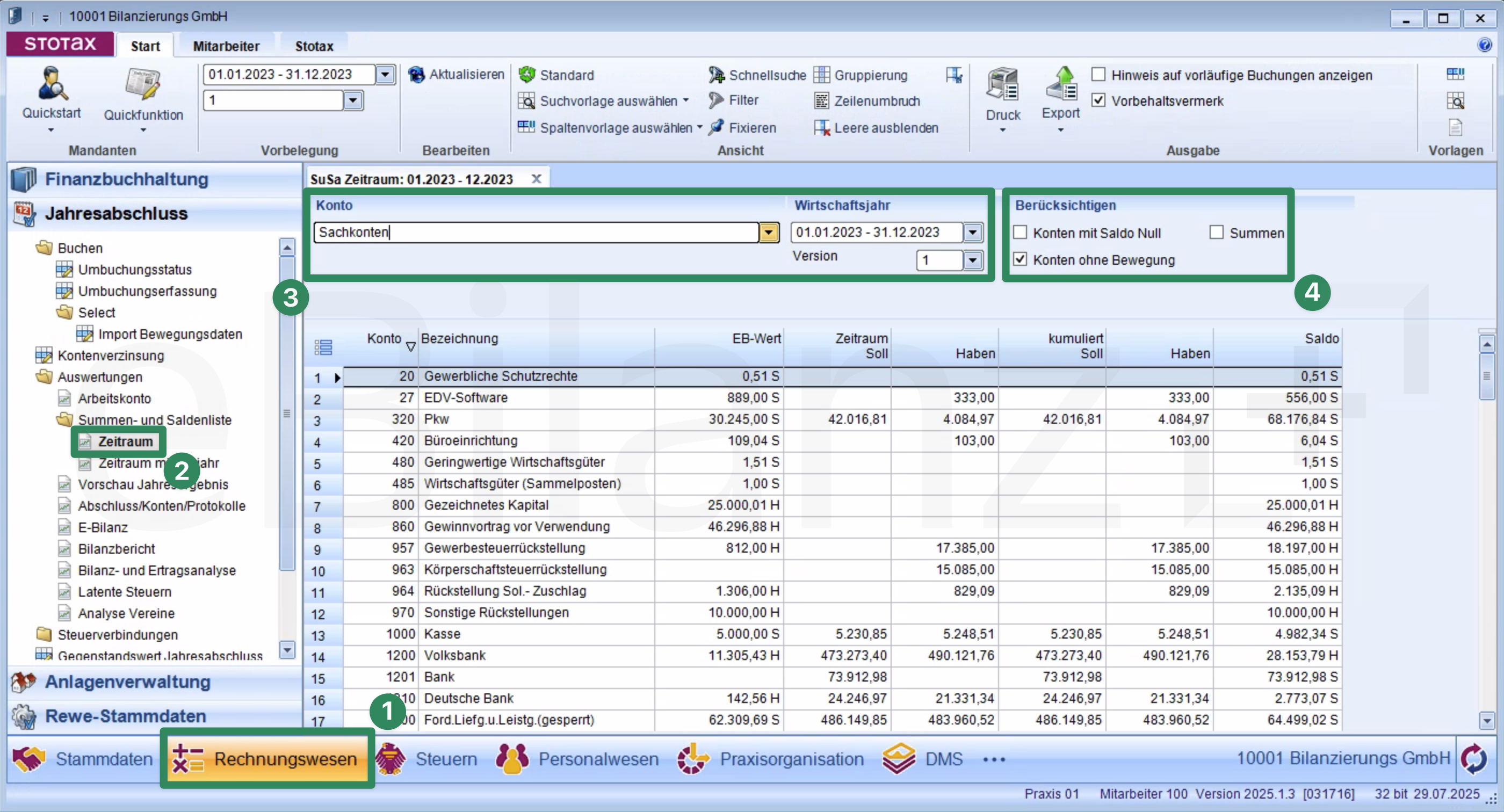Screen dimensions: 1504x812
Task: Switch to the Steuern module
Action: point(427,759)
